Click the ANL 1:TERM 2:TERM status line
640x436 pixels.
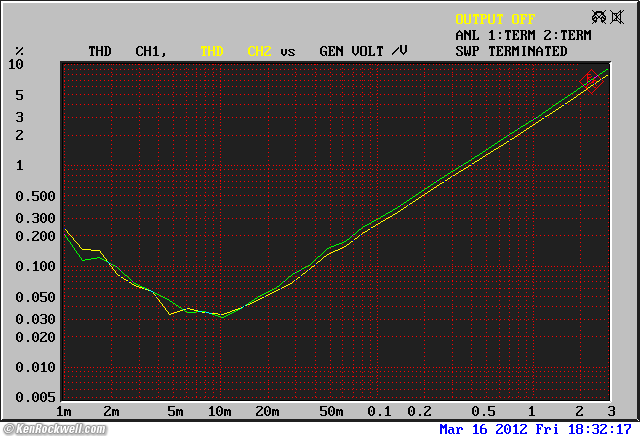coord(523,36)
